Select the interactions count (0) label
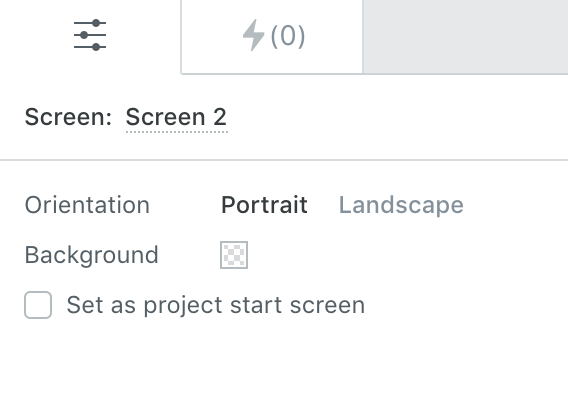This screenshot has height=393, width=568. pos(288,36)
